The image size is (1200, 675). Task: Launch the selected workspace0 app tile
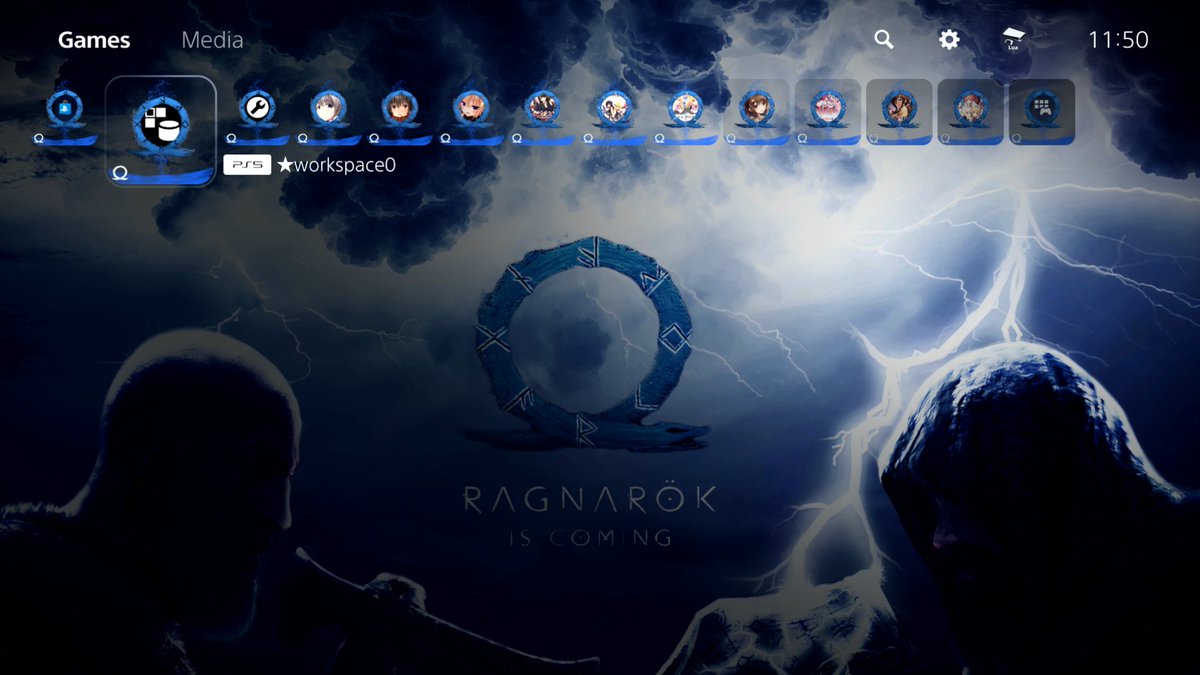[161, 131]
